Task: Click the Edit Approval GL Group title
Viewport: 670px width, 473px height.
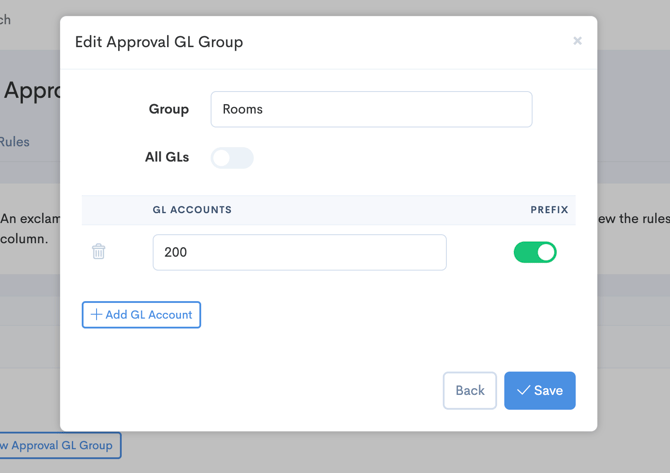Action: 159,42
